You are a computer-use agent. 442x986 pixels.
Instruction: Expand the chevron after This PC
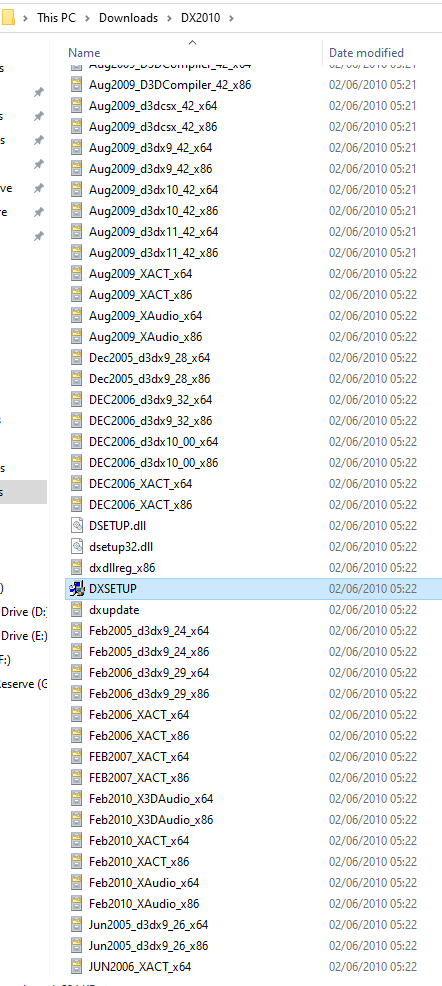pyautogui.click(x=87, y=18)
